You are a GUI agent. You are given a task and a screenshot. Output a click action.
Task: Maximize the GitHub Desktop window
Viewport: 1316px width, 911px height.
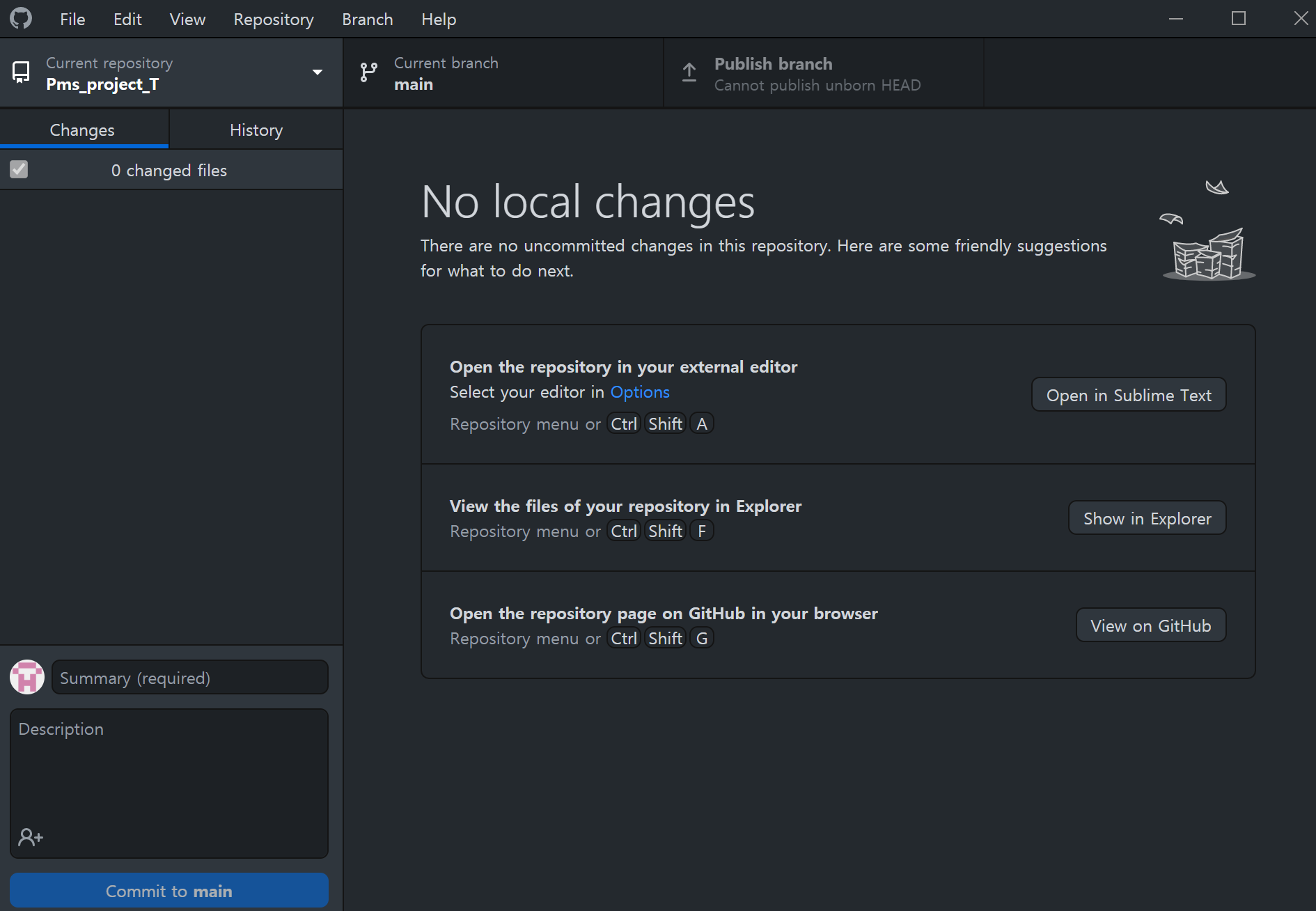[x=1239, y=19]
